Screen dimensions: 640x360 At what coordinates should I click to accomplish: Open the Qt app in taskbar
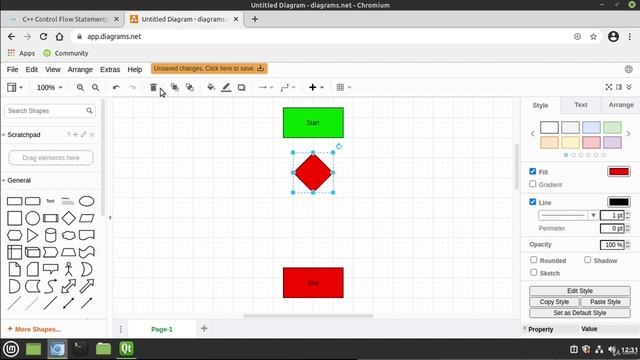(127, 349)
